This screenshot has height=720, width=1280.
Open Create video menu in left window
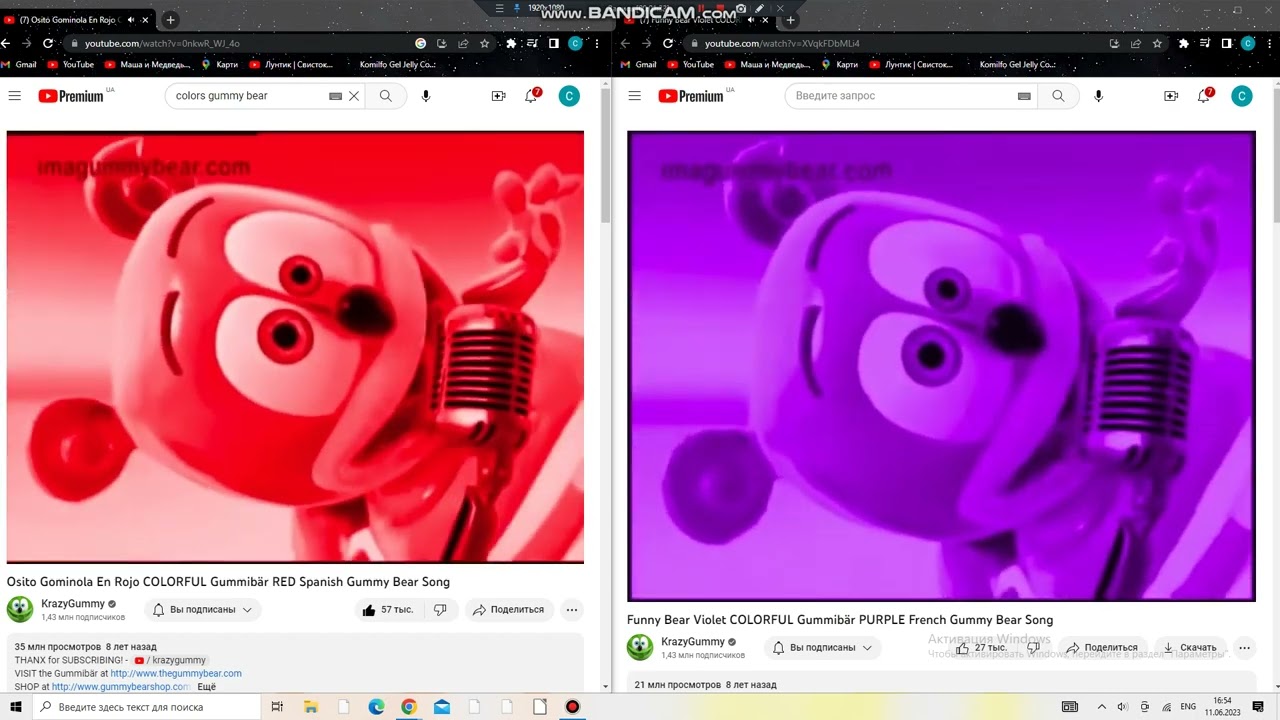click(498, 96)
